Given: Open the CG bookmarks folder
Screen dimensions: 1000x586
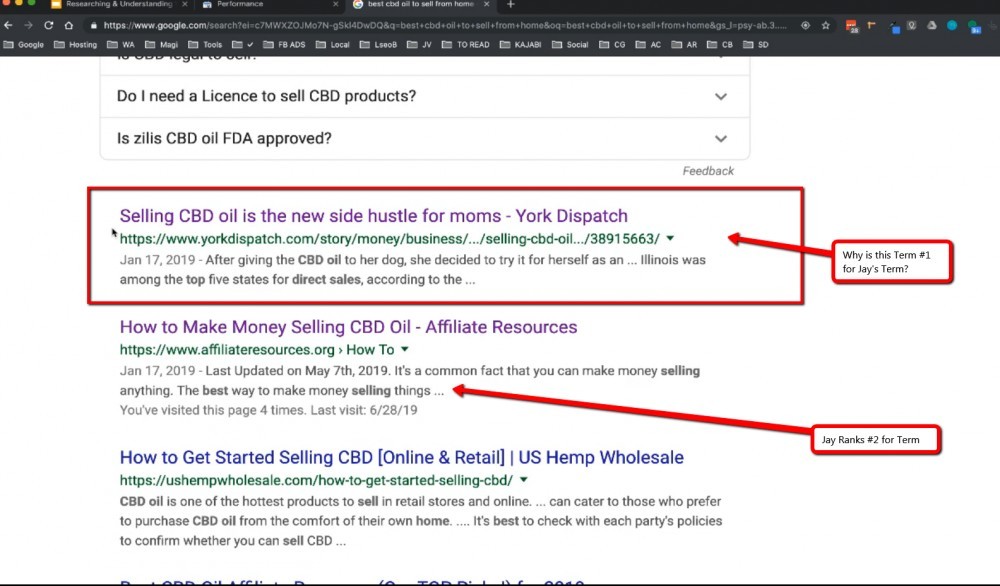Looking at the screenshot, I should coord(613,45).
